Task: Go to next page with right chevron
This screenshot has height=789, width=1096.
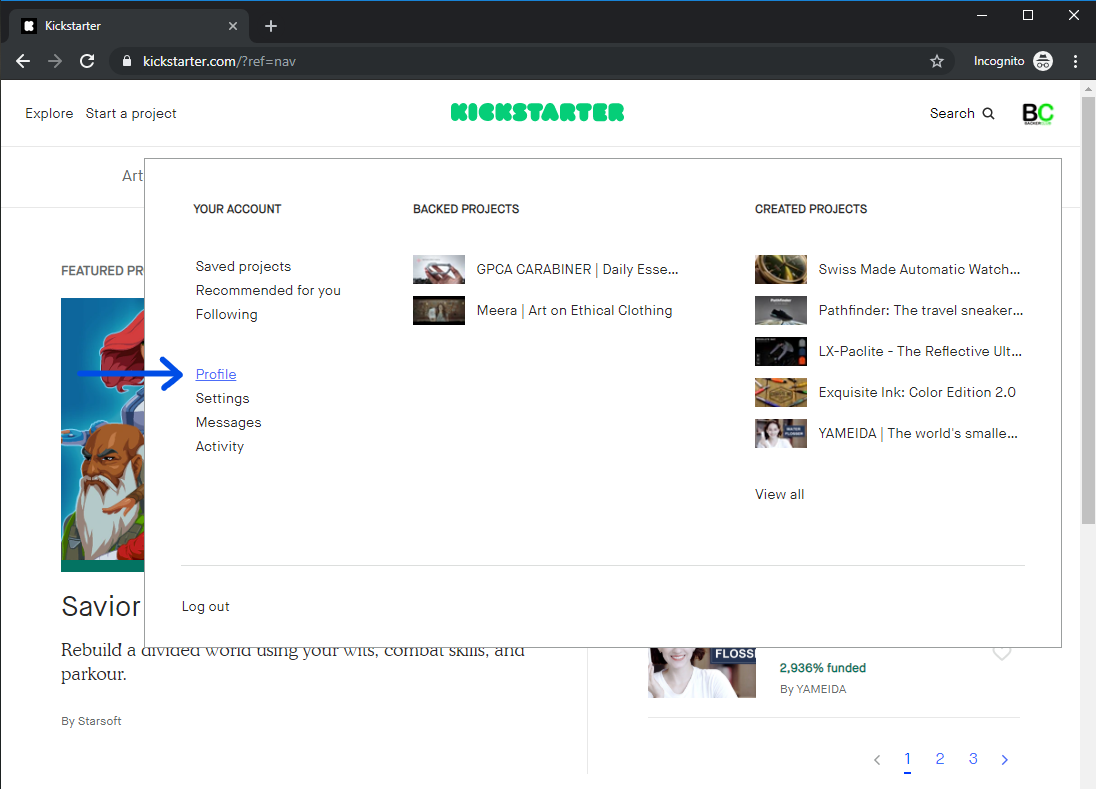Action: point(1004,760)
